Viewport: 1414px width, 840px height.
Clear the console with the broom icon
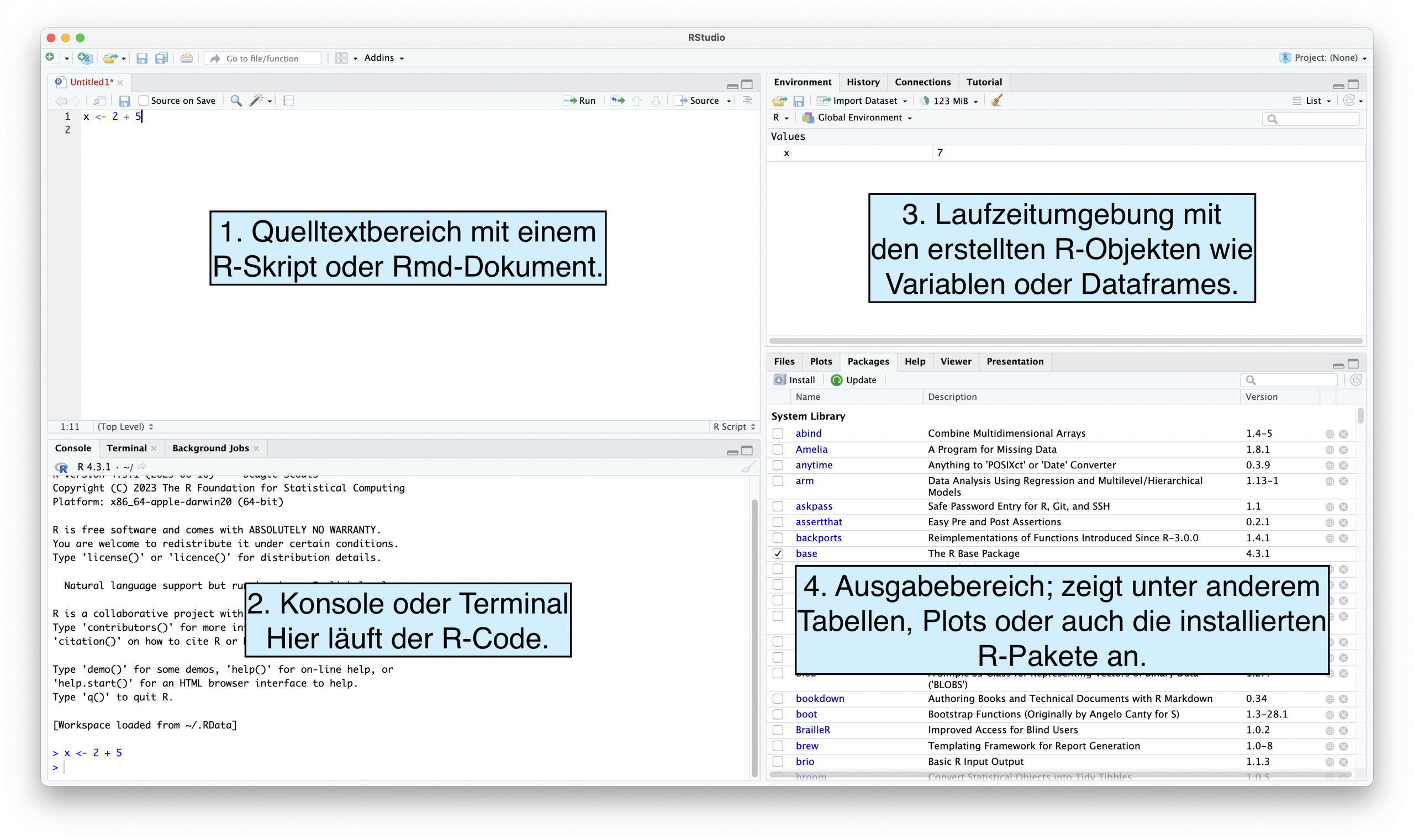(748, 467)
